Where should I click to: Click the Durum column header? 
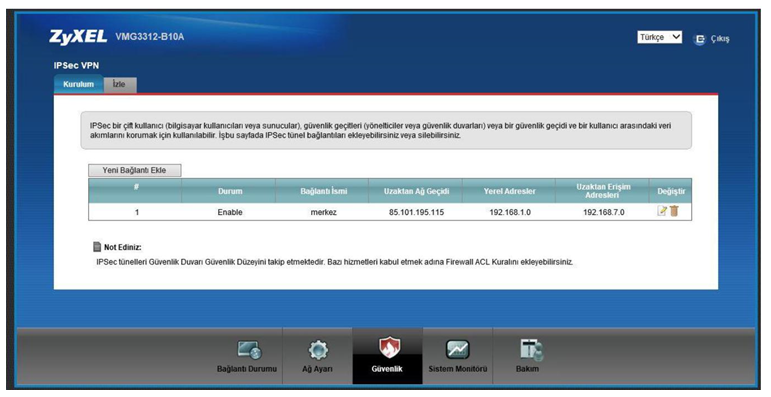pos(230,191)
